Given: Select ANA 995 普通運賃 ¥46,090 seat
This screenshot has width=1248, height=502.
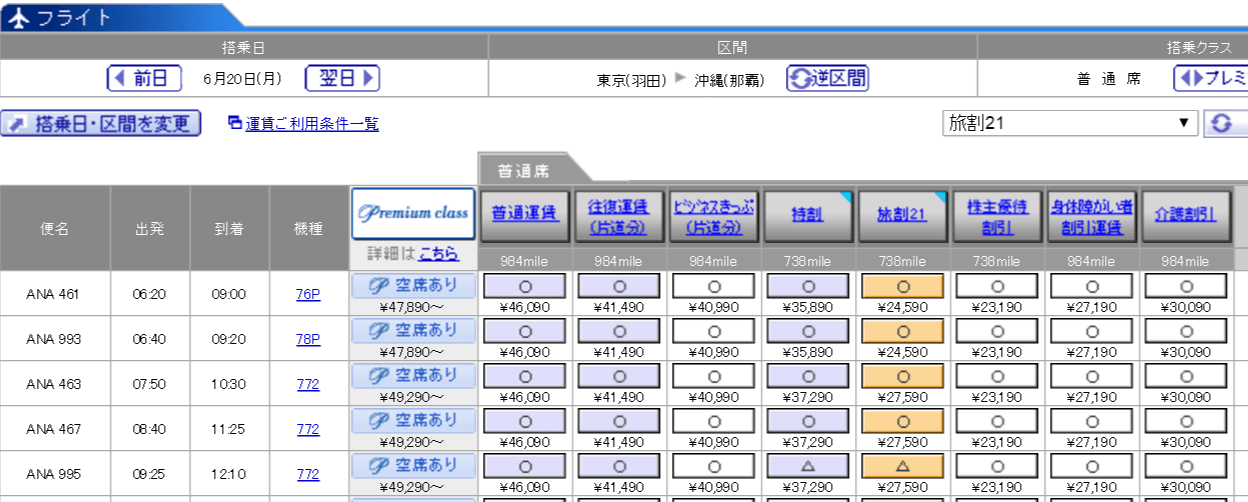Looking at the screenshot, I should pyautogui.click(x=525, y=466).
